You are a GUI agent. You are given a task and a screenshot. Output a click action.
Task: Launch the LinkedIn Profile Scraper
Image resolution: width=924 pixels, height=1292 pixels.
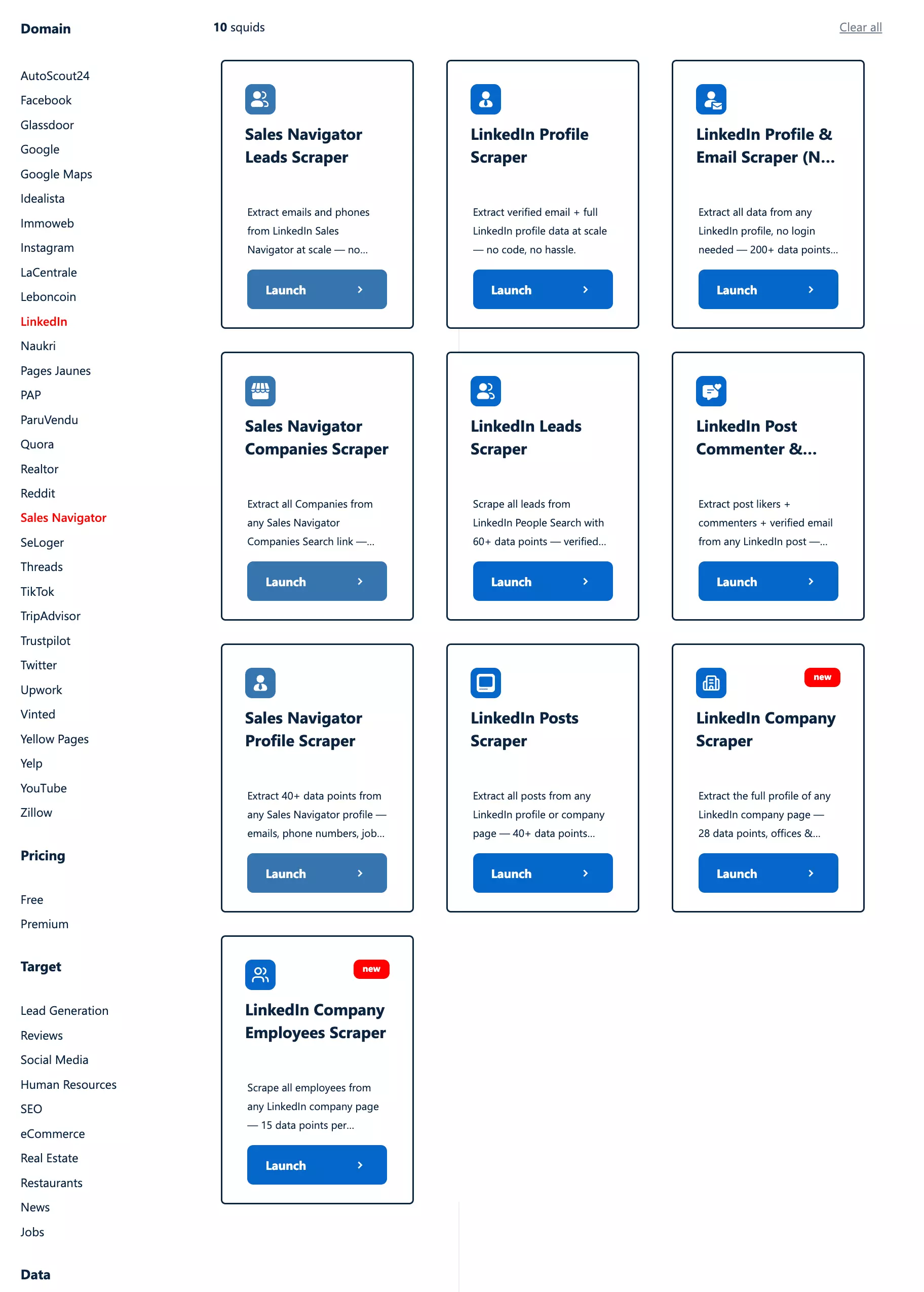click(x=542, y=290)
